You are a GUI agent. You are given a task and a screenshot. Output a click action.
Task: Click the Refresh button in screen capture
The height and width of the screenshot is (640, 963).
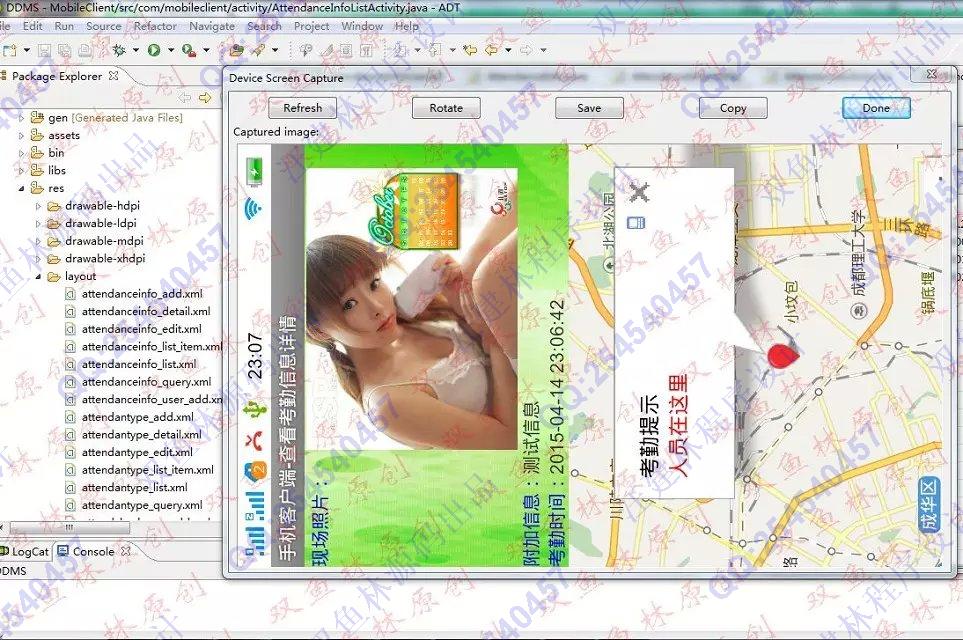(x=303, y=108)
